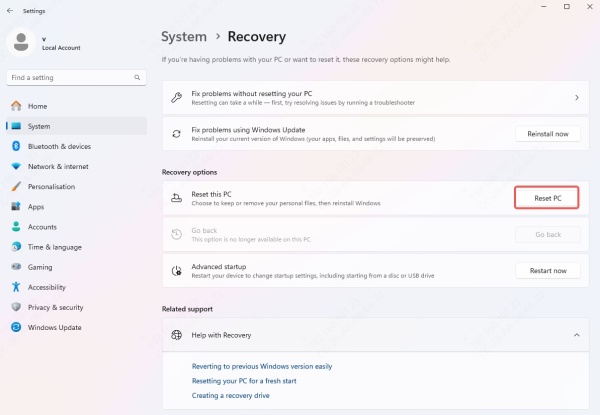Click the Local Account user name label
This screenshot has width=600, height=415.
coord(61,48)
